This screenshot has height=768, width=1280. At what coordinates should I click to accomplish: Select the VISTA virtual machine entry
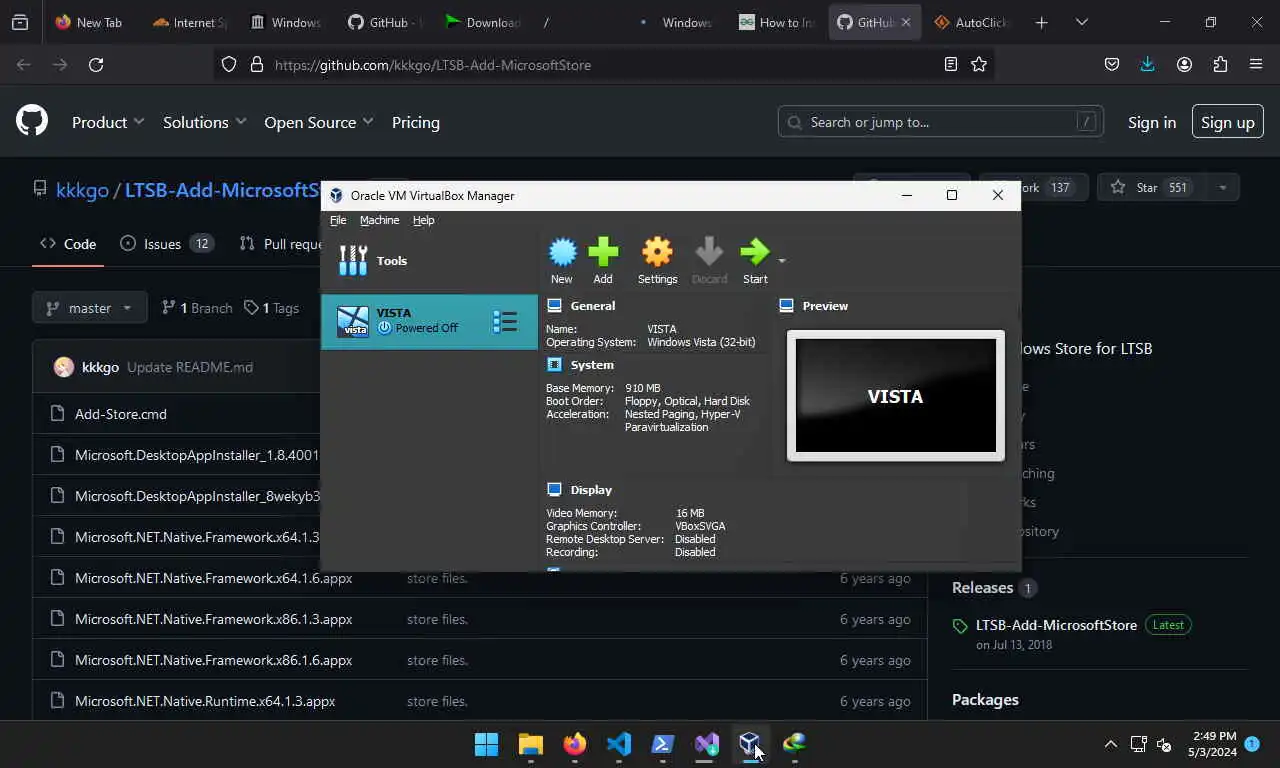click(x=429, y=321)
